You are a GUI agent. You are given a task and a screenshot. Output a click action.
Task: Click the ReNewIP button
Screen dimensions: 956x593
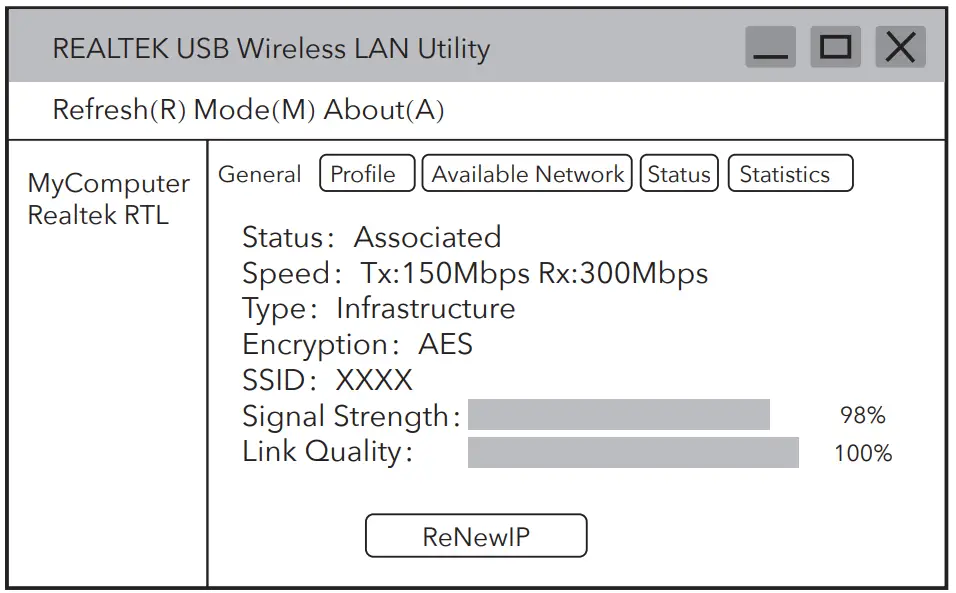click(476, 535)
